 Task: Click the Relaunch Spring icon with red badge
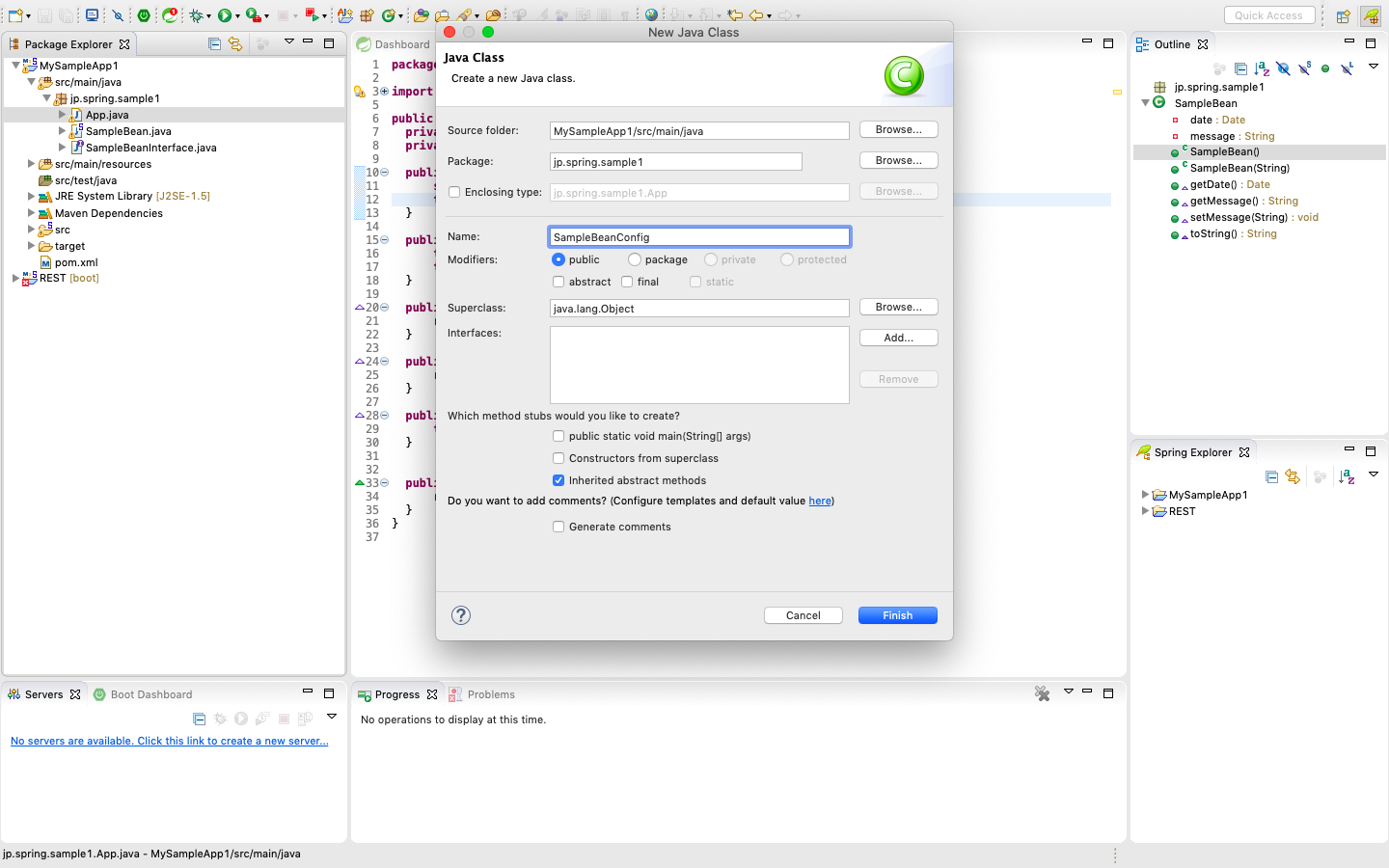170,15
